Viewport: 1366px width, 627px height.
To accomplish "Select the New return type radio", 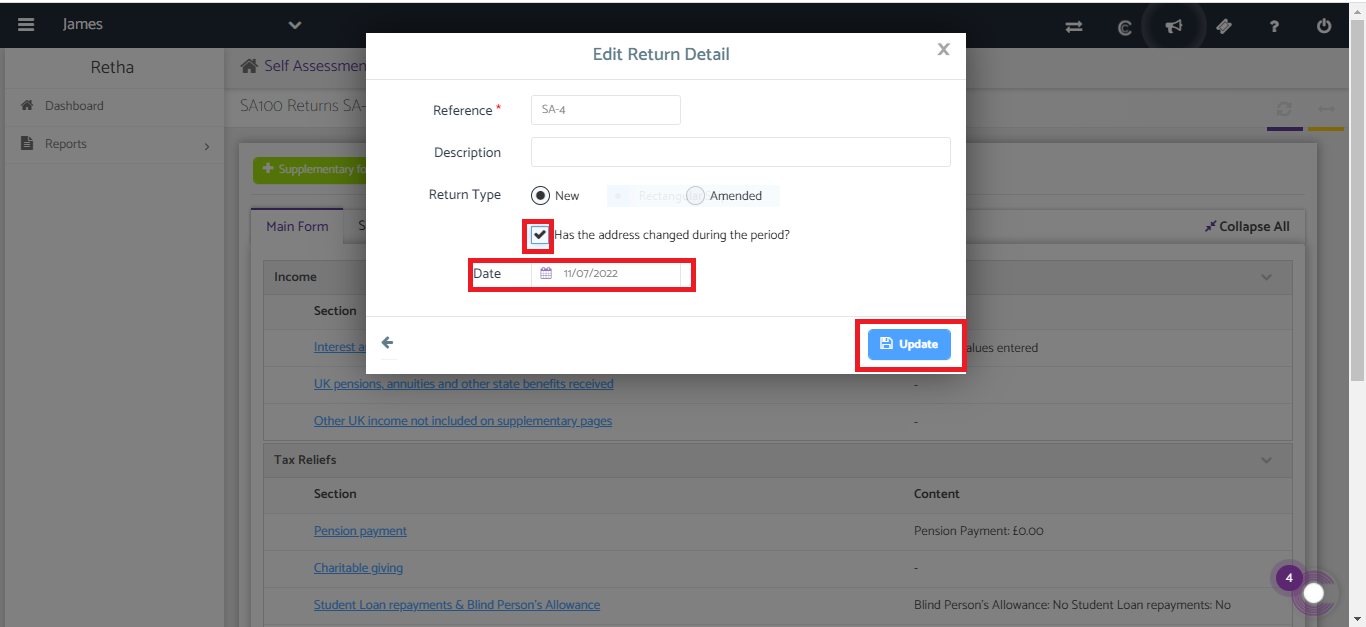I will [540, 196].
